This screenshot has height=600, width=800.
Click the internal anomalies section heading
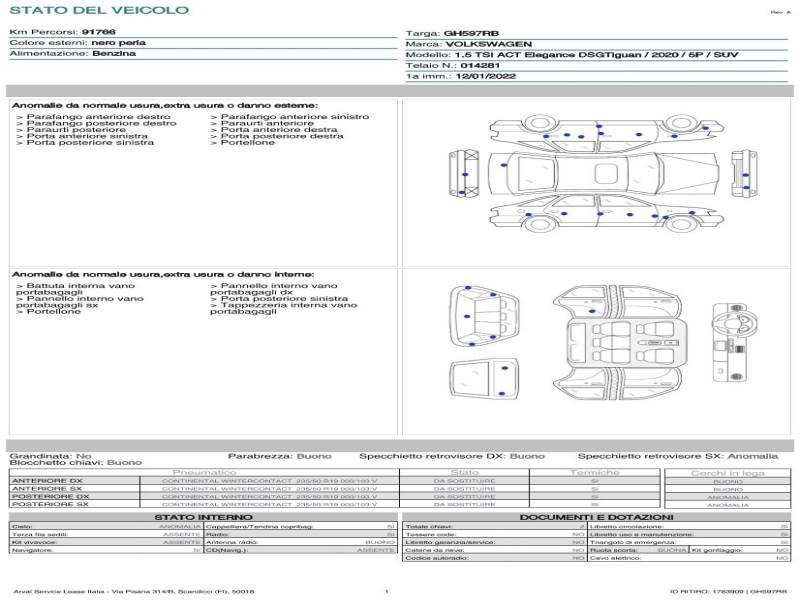pos(163,274)
